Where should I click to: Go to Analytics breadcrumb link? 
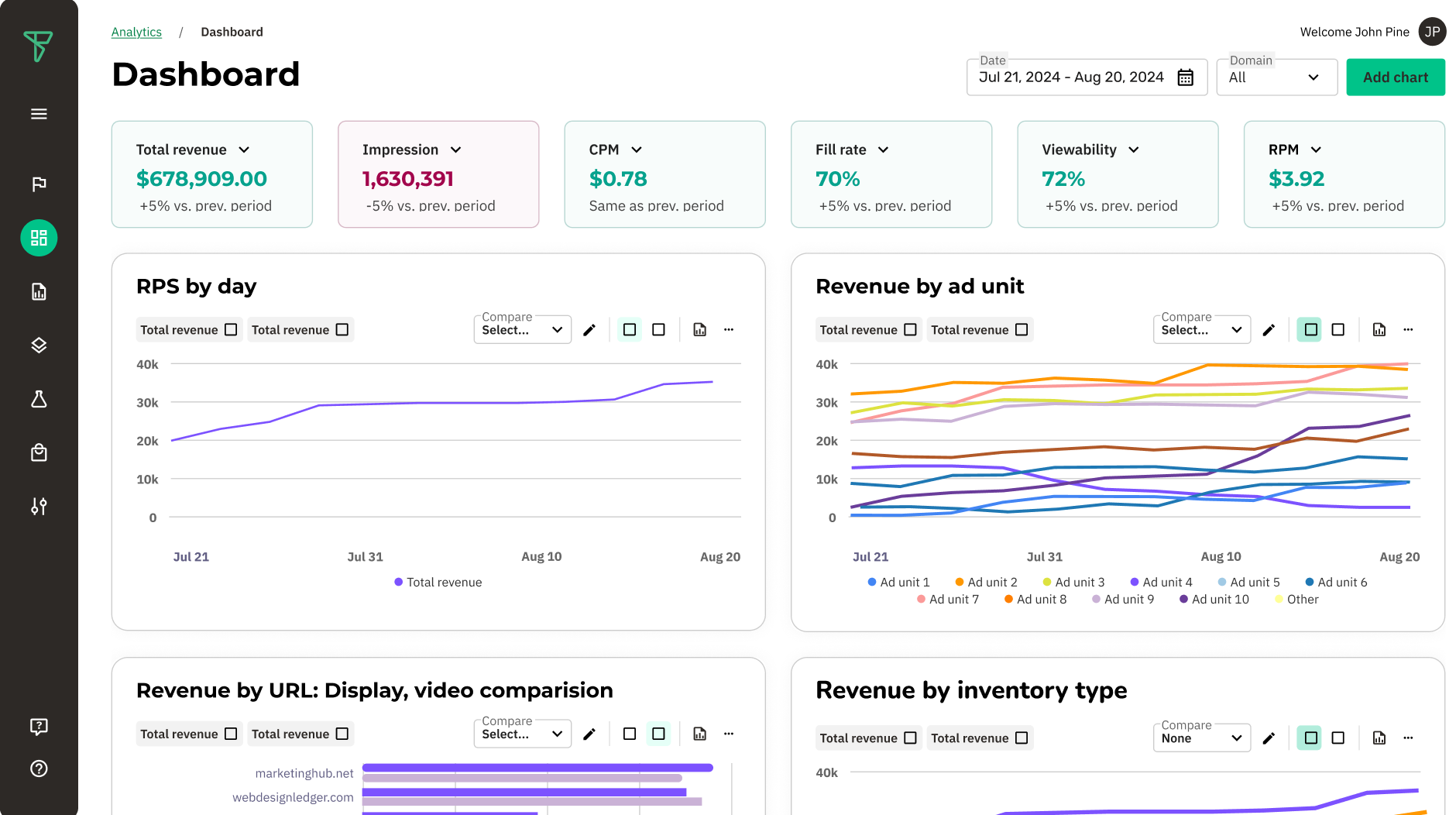[136, 32]
